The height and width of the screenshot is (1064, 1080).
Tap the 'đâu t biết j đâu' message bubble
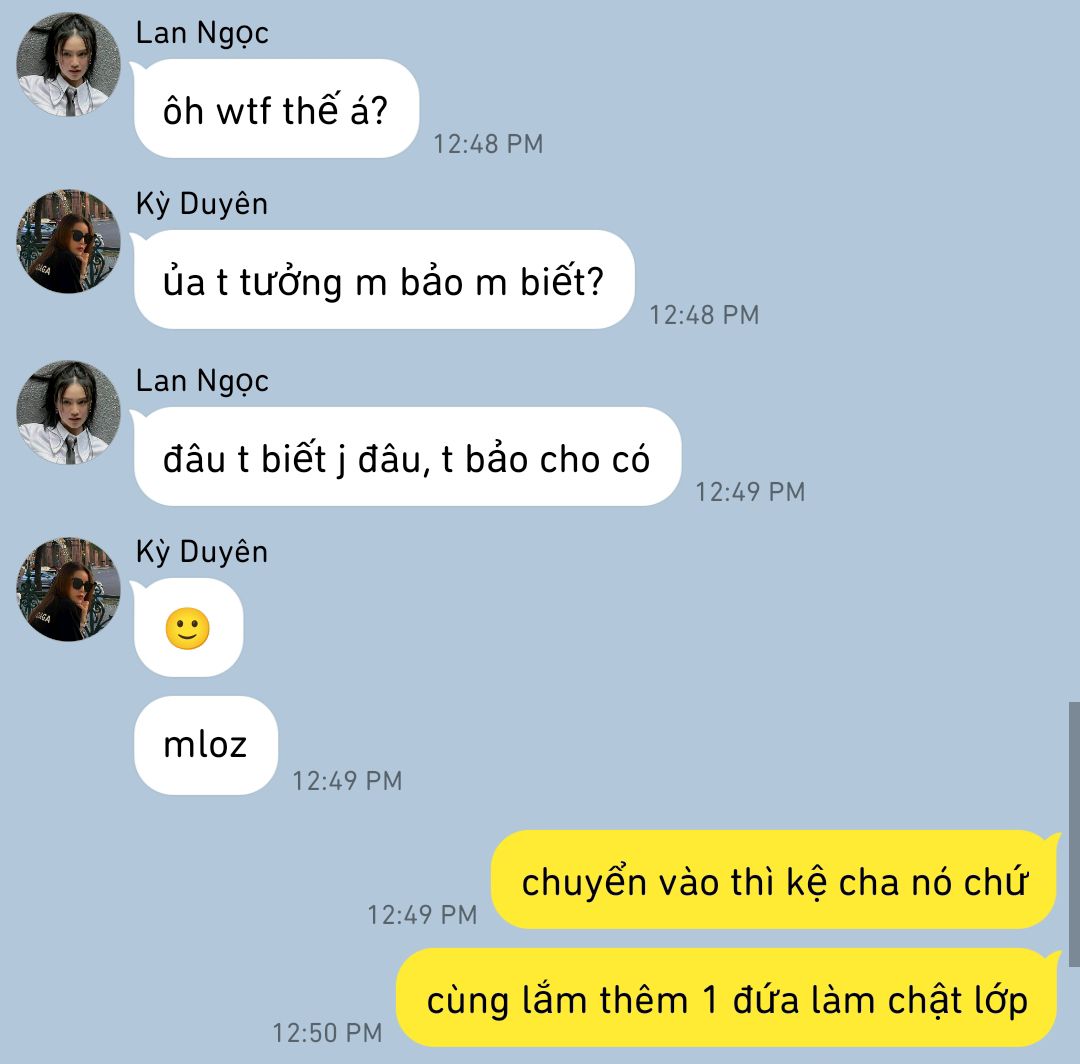(407, 457)
